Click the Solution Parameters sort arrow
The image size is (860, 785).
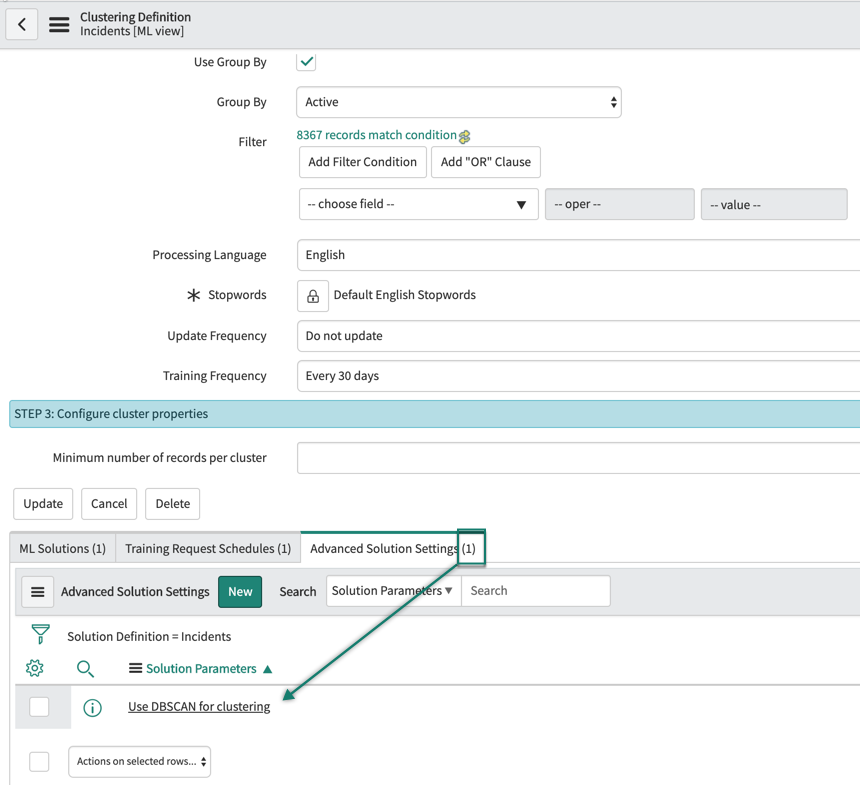pos(268,669)
